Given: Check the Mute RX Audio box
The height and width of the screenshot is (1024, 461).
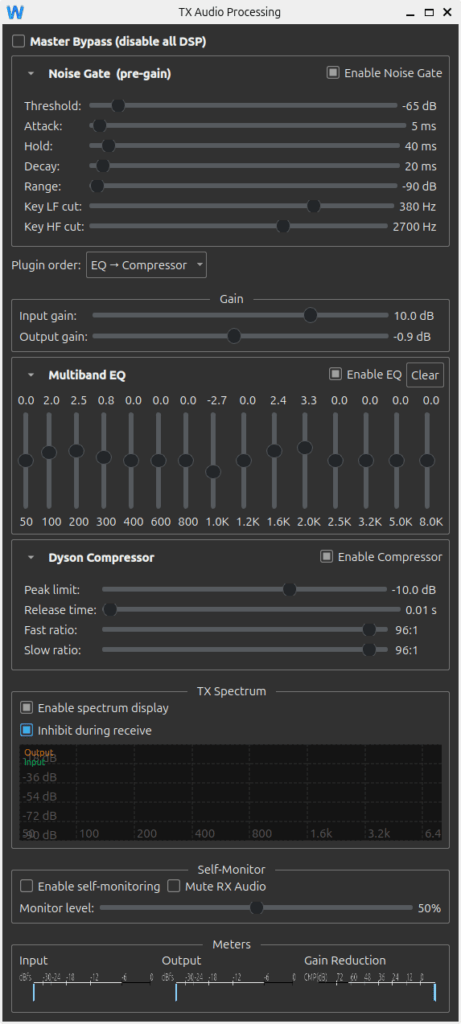Looking at the screenshot, I should click(174, 886).
